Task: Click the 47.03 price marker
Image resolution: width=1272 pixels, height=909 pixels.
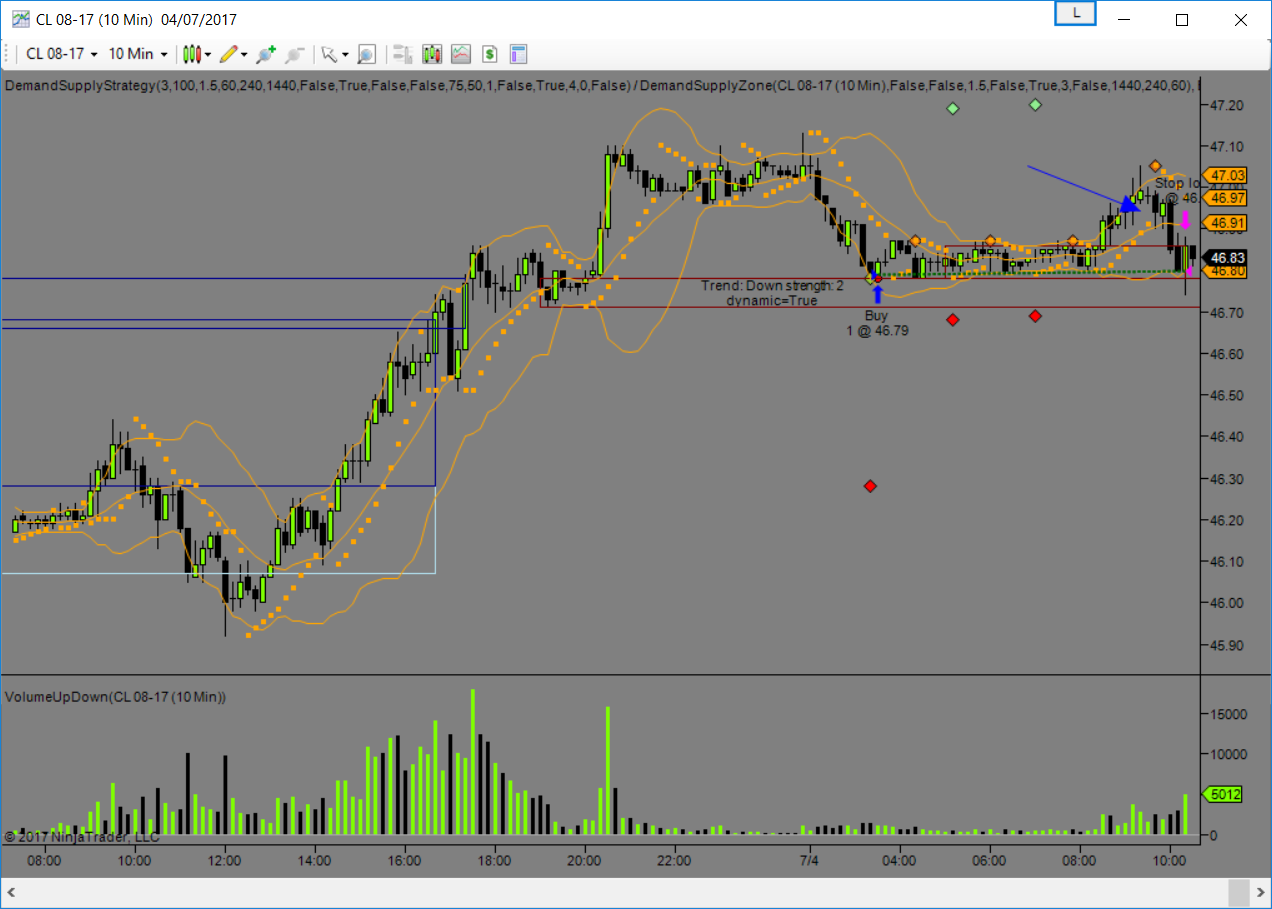Action: (1225, 175)
